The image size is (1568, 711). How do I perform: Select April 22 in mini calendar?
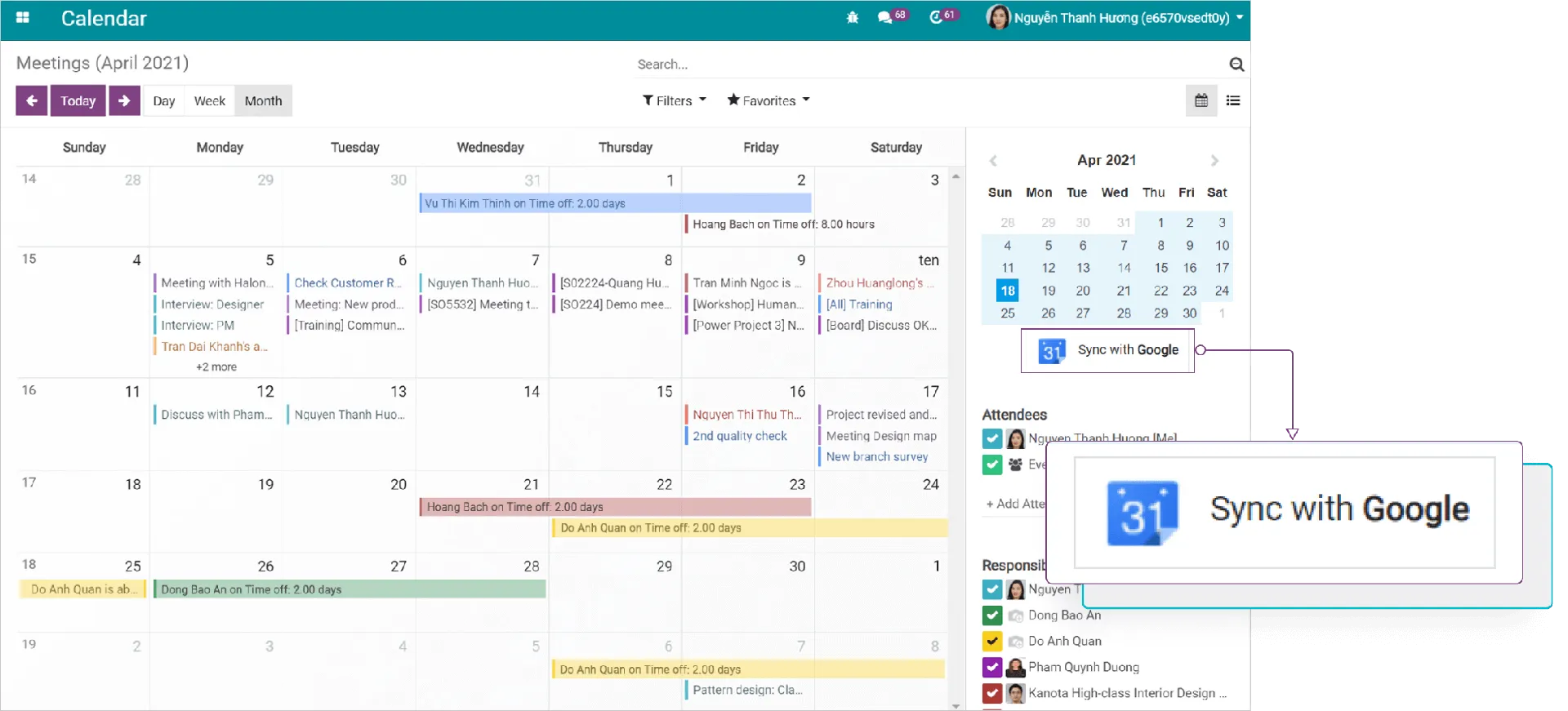[1160, 291]
